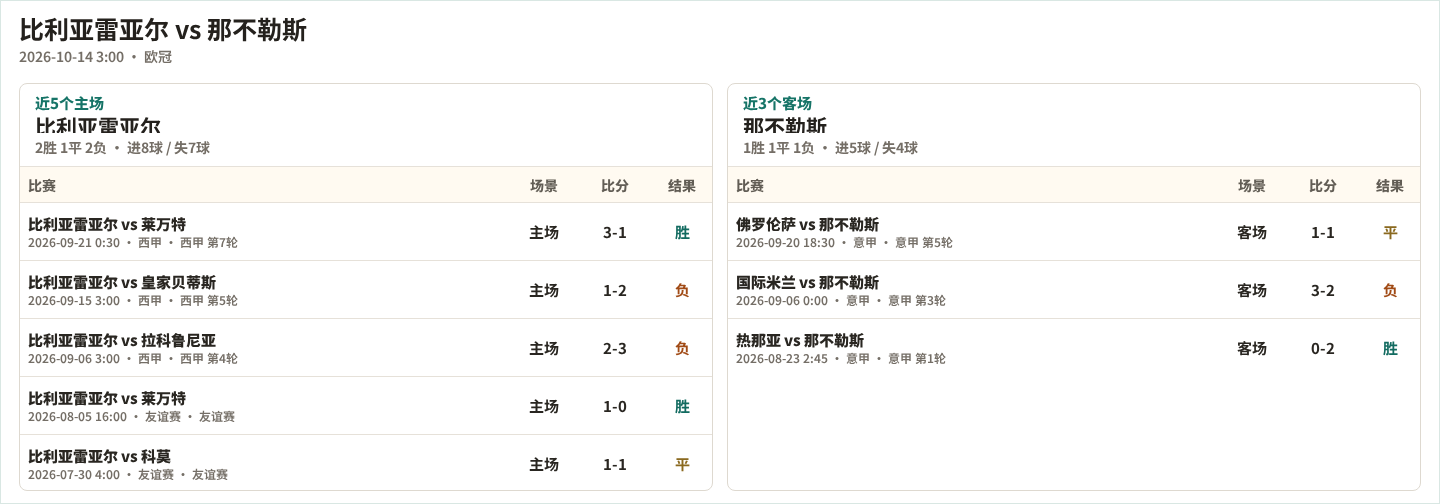Click score 0-2 in 热那亚 row
1440x504 pixels.
pos(1323,349)
